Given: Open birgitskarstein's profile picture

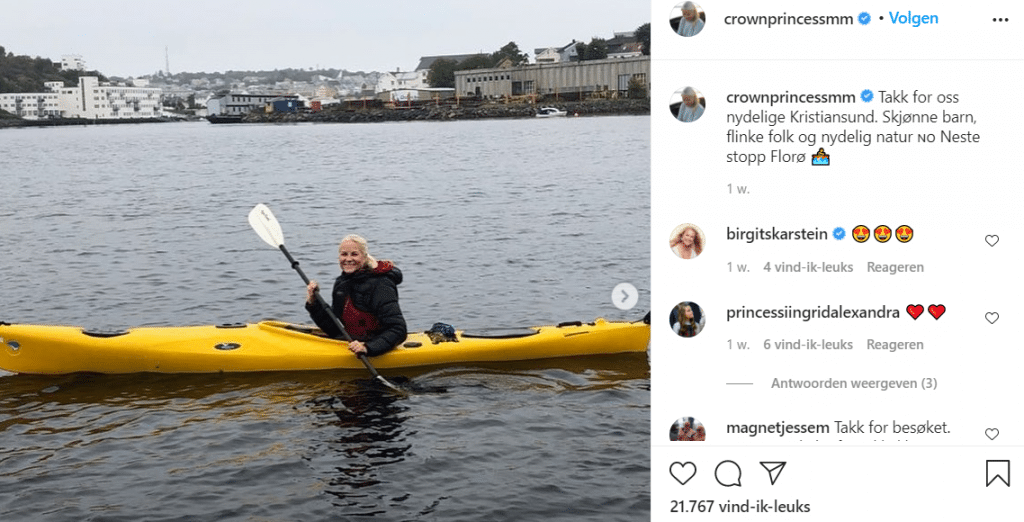Looking at the screenshot, I should [x=687, y=241].
